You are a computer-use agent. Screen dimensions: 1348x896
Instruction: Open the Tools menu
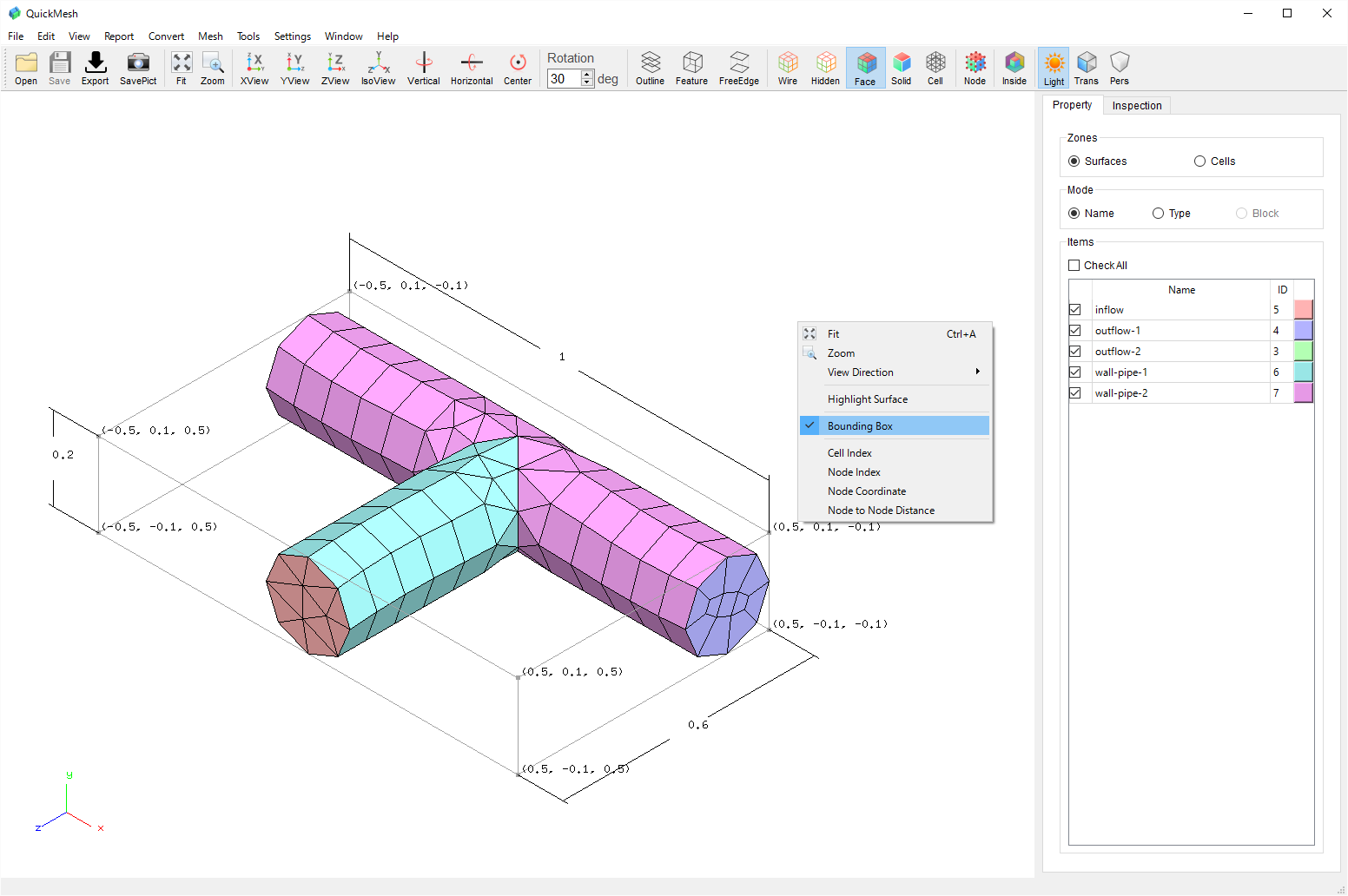click(248, 36)
